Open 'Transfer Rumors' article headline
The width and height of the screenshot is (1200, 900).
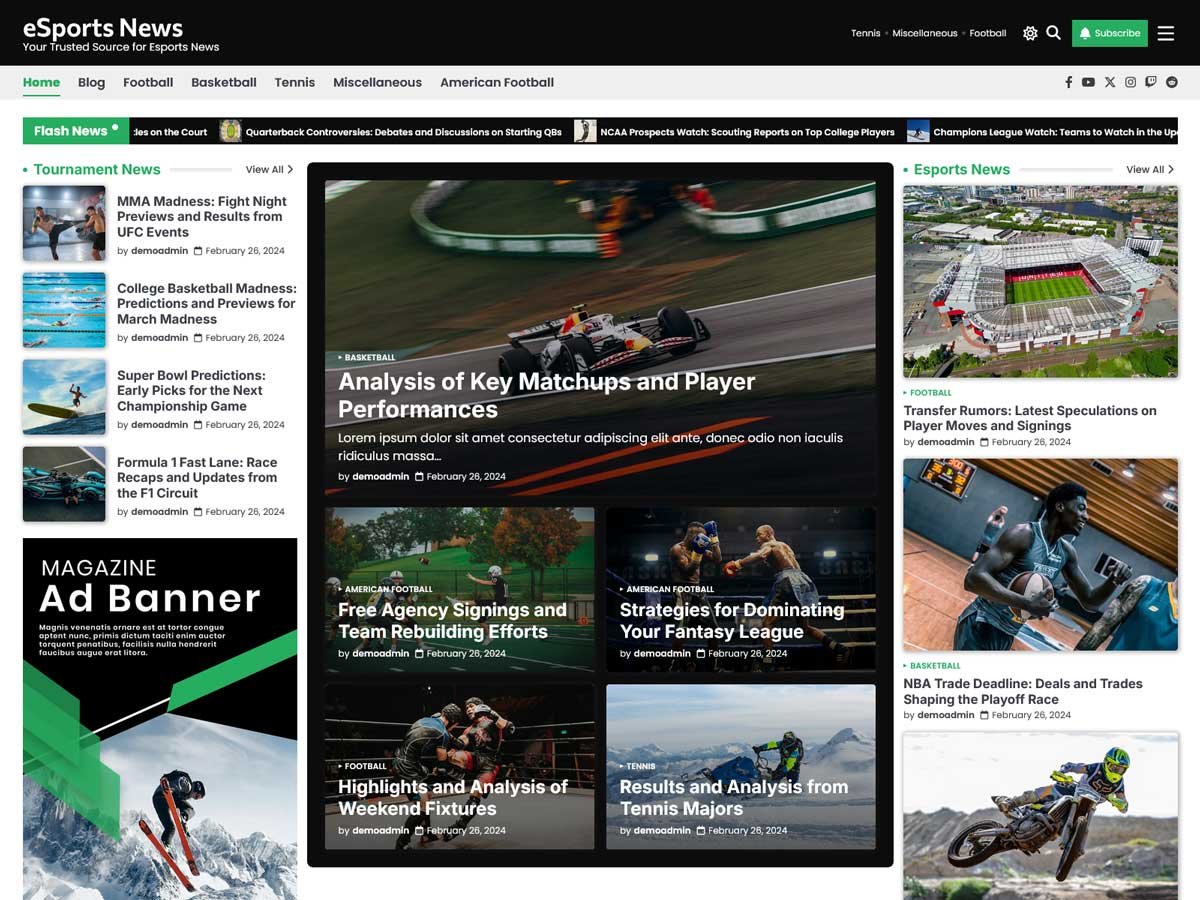pyautogui.click(x=1029, y=418)
